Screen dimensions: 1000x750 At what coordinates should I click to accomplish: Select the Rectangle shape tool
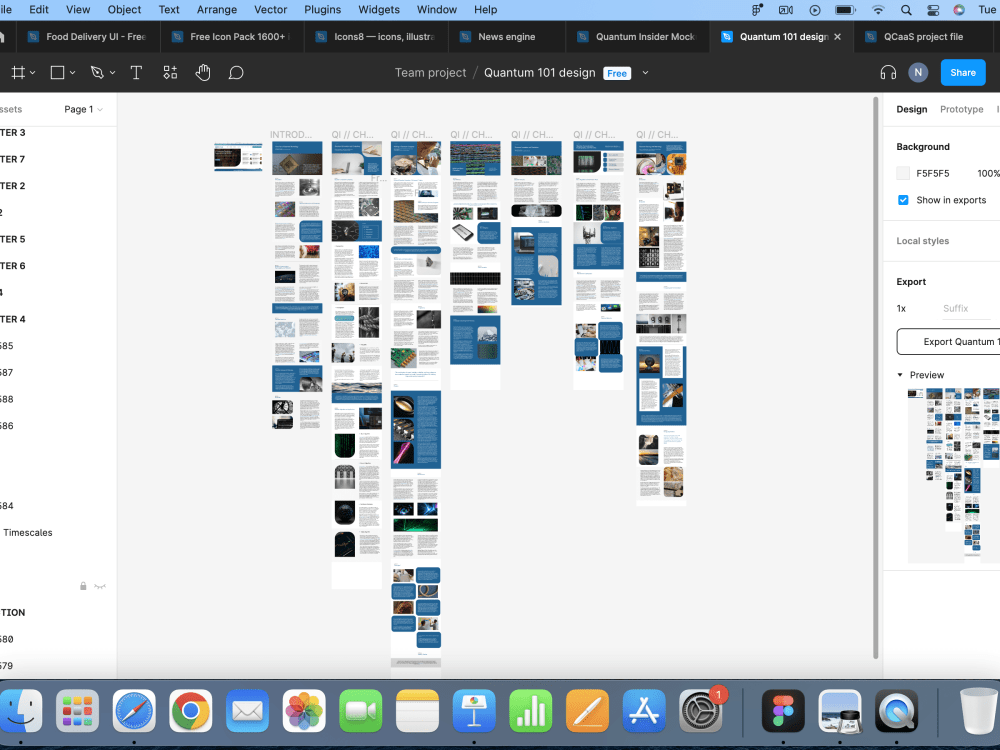pyautogui.click(x=57, y=73)
